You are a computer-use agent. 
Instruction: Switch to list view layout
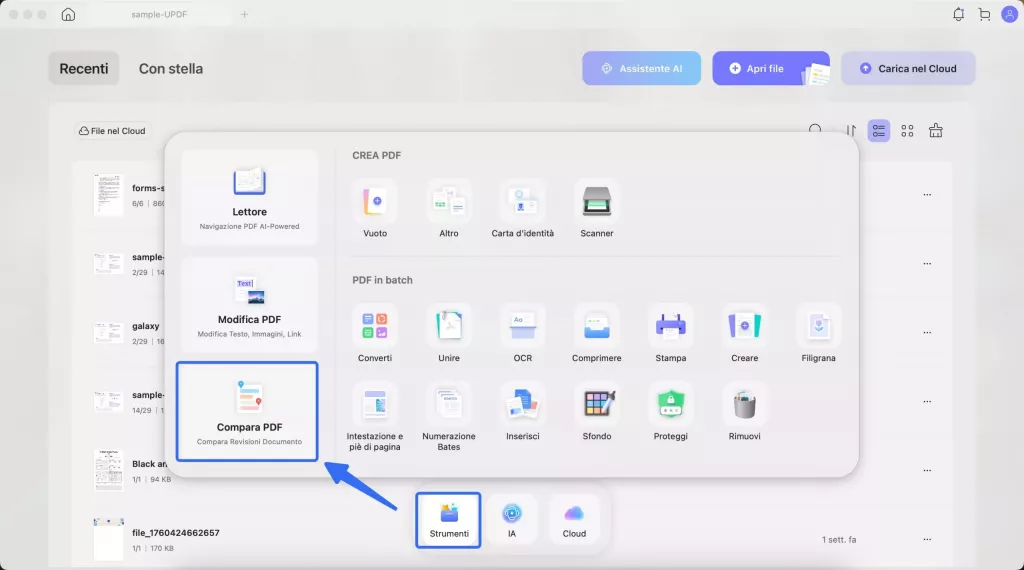pyautogui.click(x=879, y=131)
